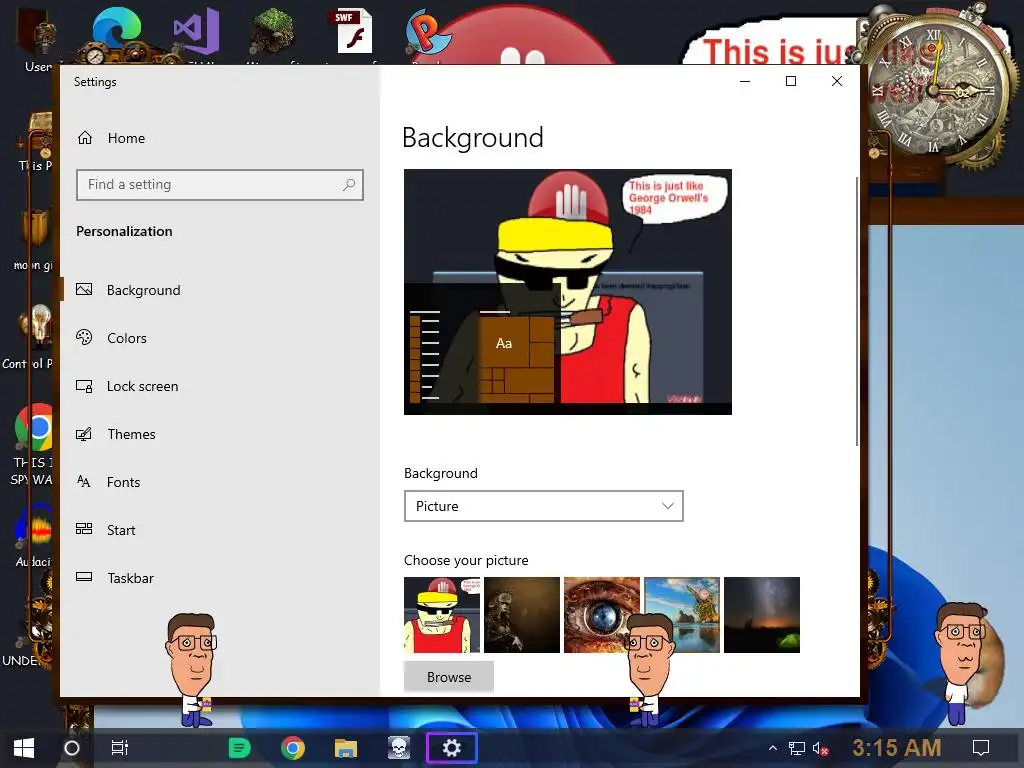
Task: Open Cortana circle on the taskbar
Action: point(72,748)
